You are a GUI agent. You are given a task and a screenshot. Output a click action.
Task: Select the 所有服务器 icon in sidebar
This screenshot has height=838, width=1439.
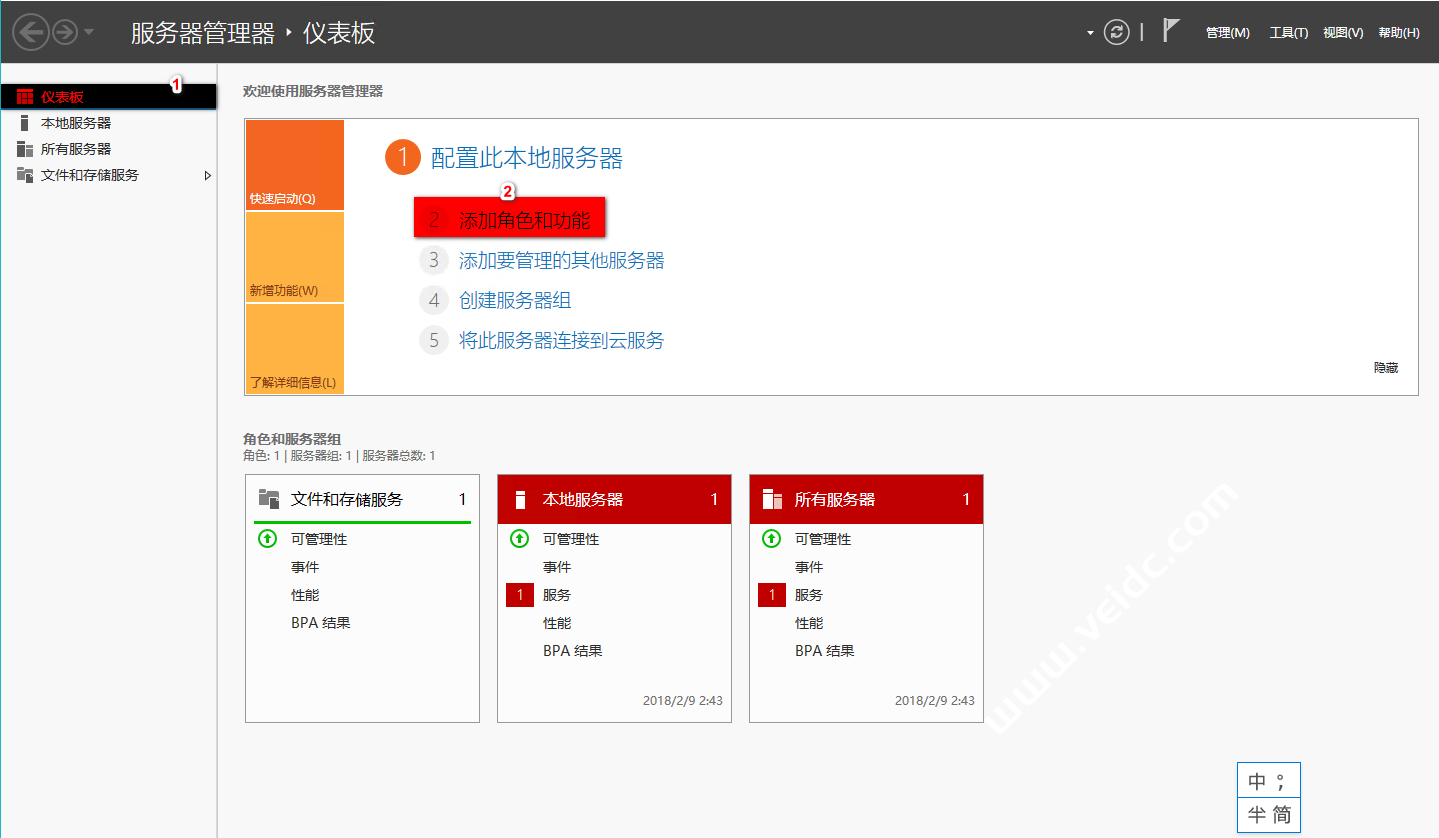25,149
